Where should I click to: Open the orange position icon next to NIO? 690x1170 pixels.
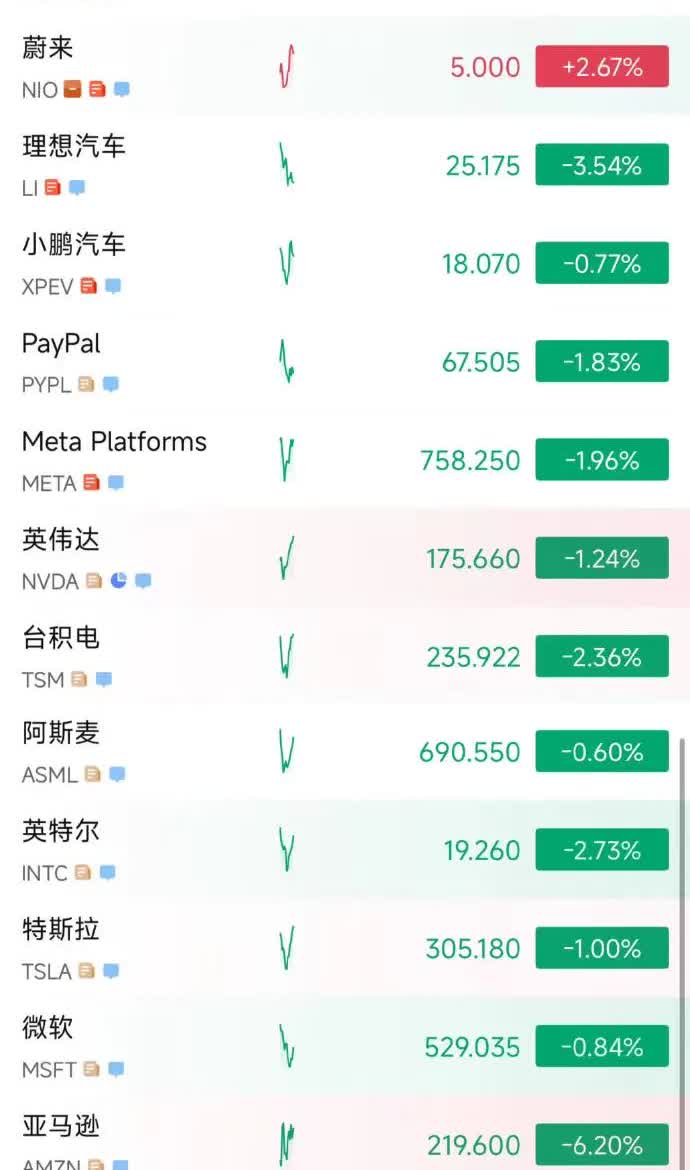point(72,90)
